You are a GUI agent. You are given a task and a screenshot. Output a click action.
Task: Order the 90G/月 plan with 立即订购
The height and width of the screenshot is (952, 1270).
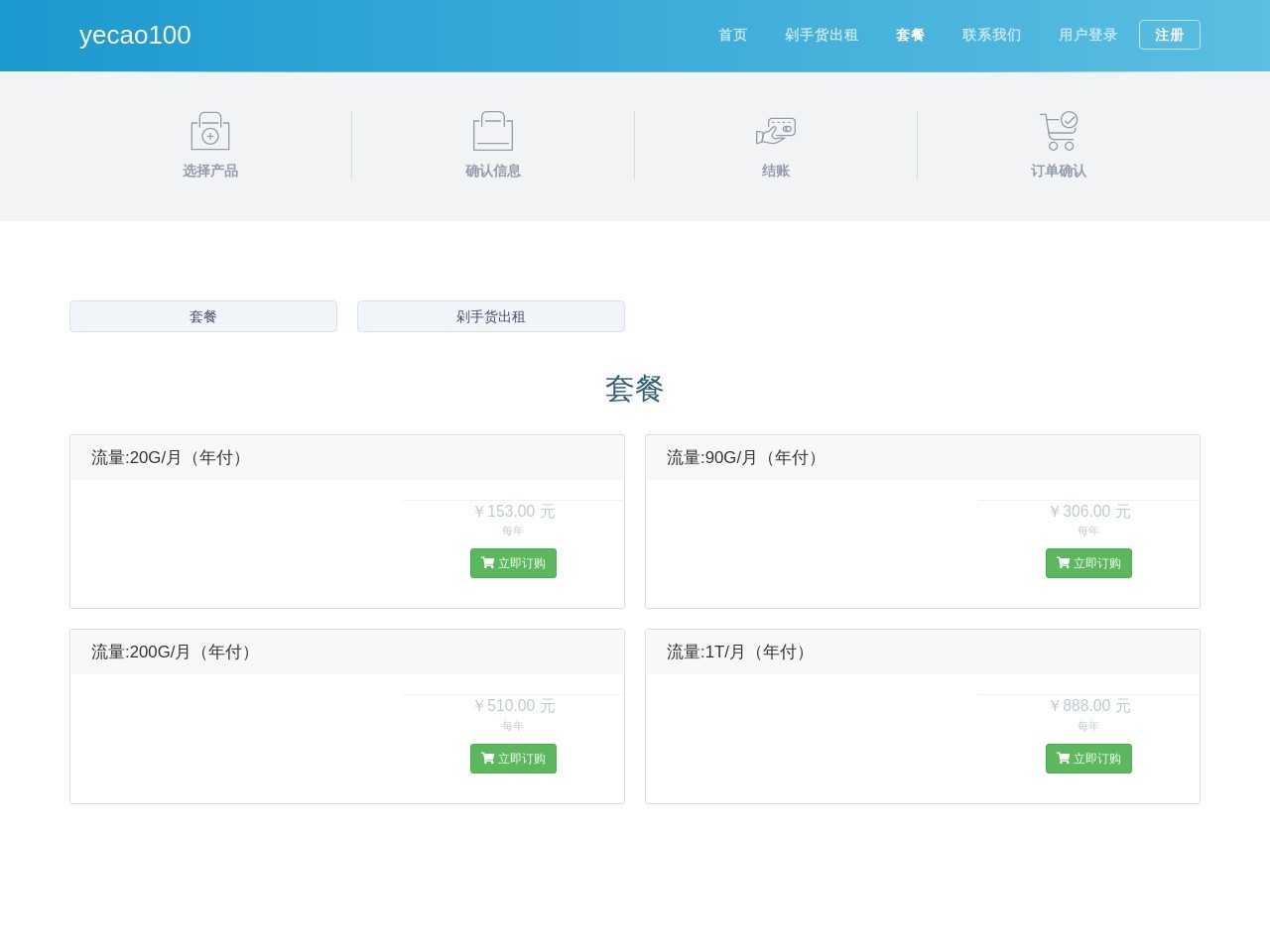[x=1088, y=563]
